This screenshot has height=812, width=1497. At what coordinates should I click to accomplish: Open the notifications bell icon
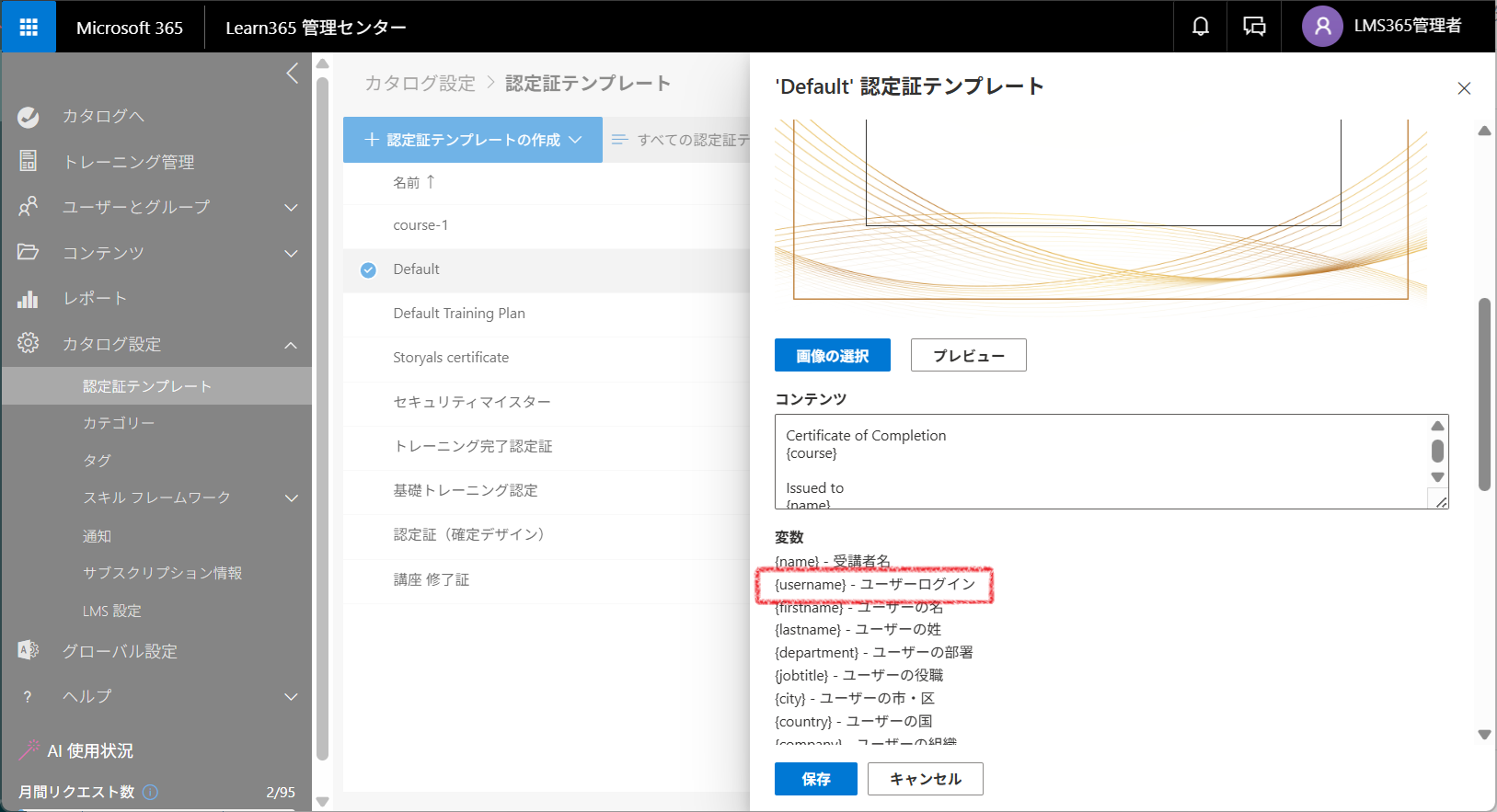tap(1200, 27)
